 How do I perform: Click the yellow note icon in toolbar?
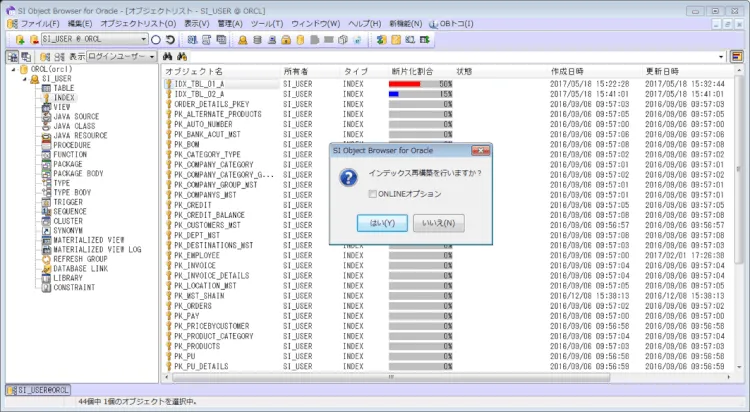click(396, 40)
